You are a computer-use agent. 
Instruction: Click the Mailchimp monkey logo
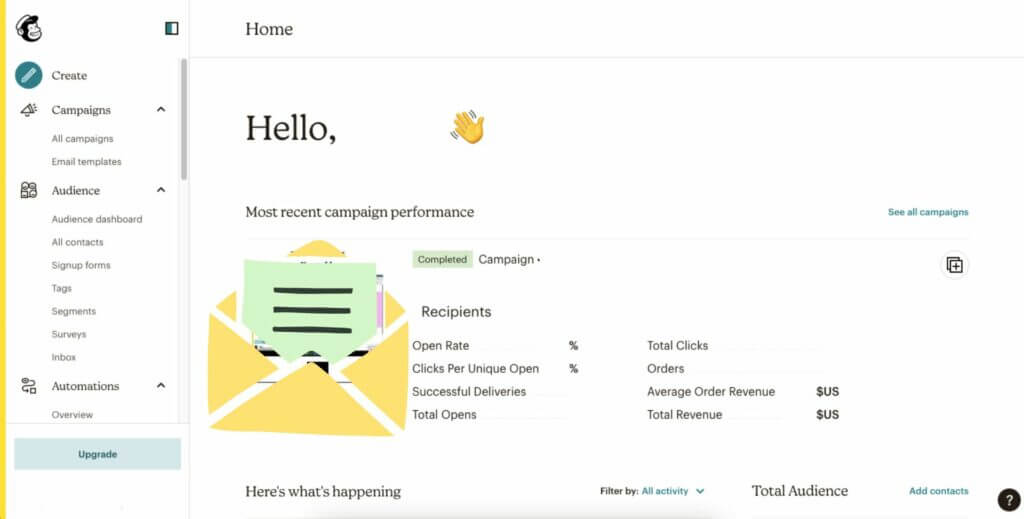(29, 29)
